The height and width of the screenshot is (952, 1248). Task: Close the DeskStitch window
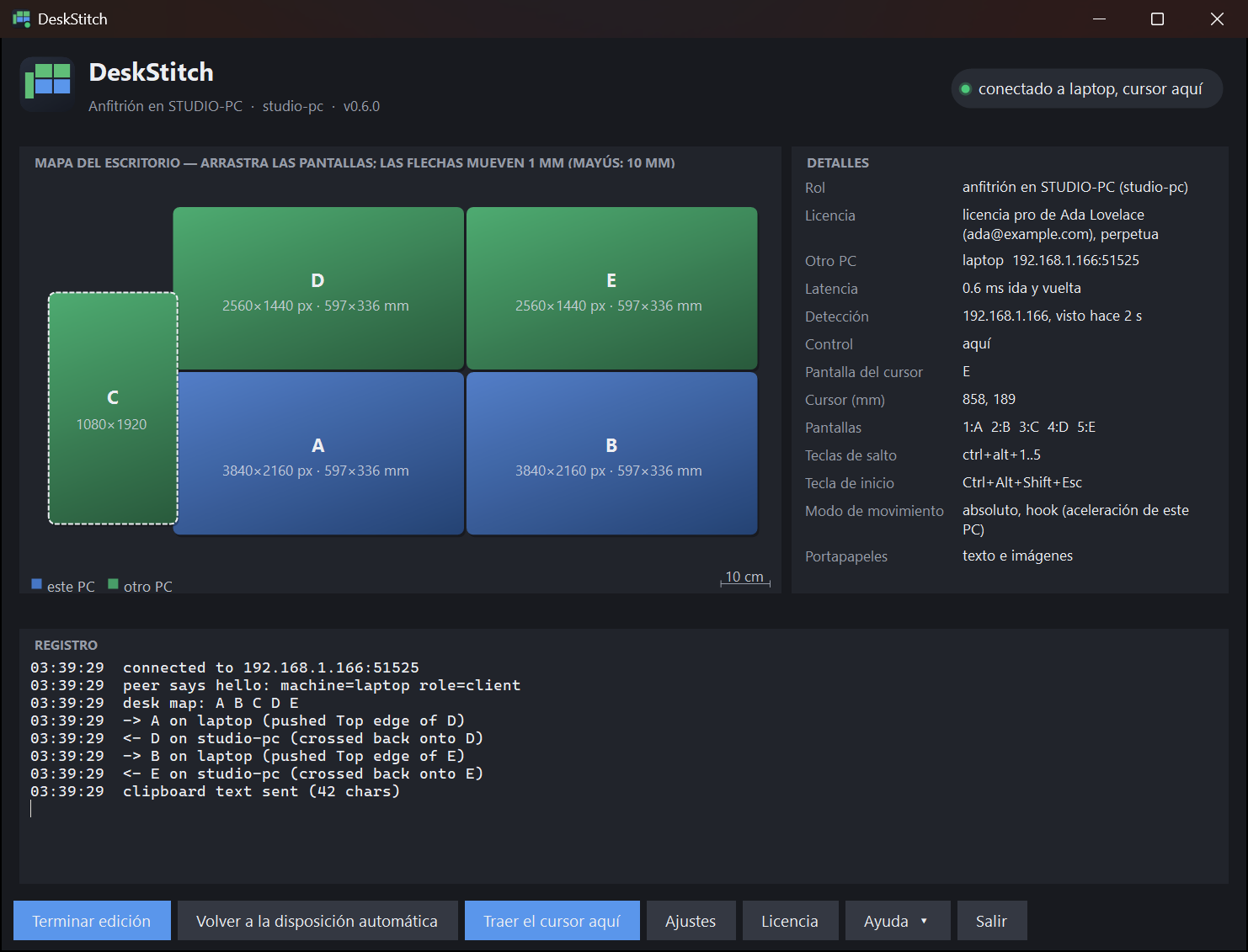(1217, 19)
